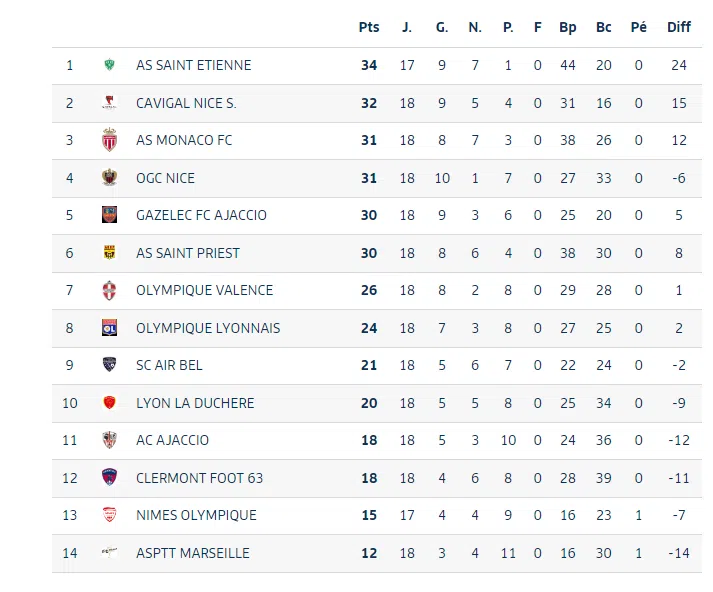
Task: Click the Cavigal Nice S. club crest
Action: pyautogui.click(x=110, y=103)
